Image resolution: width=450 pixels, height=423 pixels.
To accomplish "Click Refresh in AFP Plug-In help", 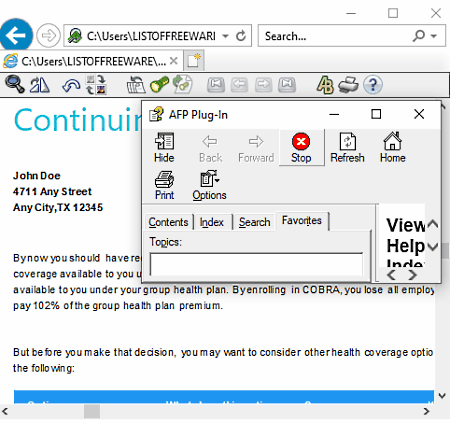I will [347, 148].
